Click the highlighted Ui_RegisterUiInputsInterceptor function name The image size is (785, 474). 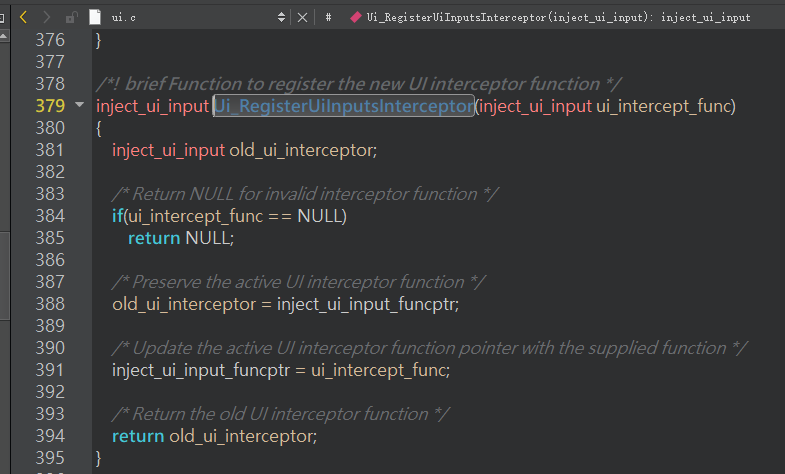tap(344, 106)
